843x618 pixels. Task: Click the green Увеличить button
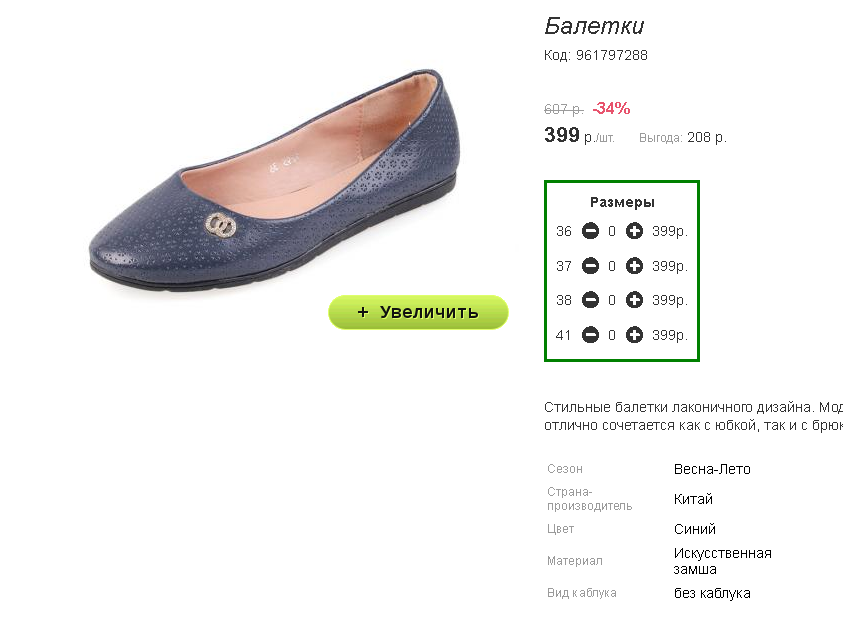point(418,312)
